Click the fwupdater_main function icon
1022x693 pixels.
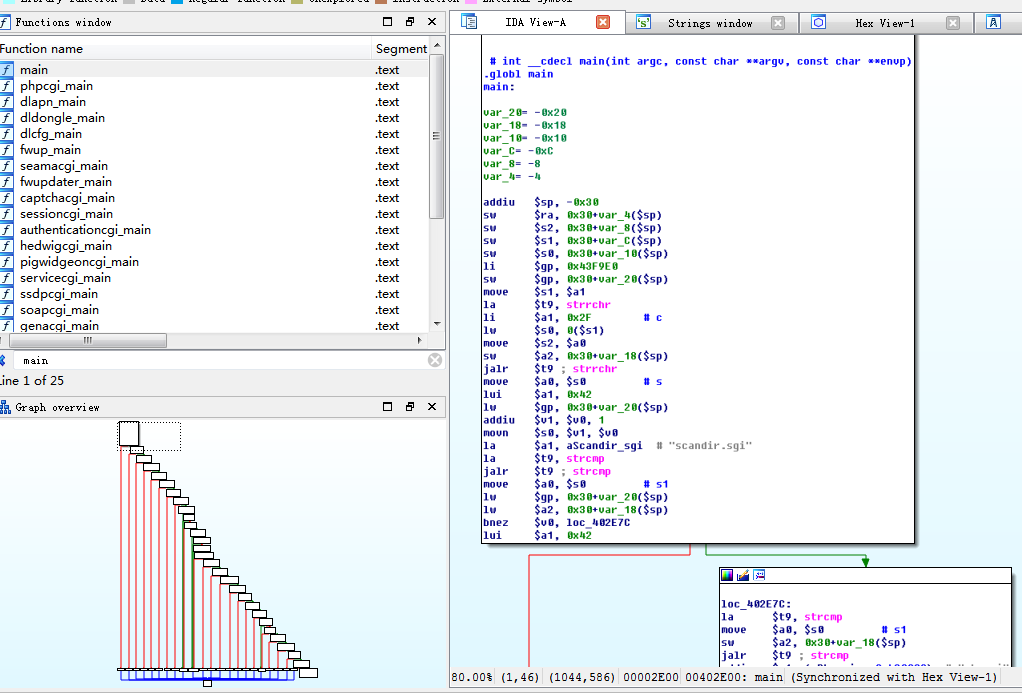(x=7, y=182)
